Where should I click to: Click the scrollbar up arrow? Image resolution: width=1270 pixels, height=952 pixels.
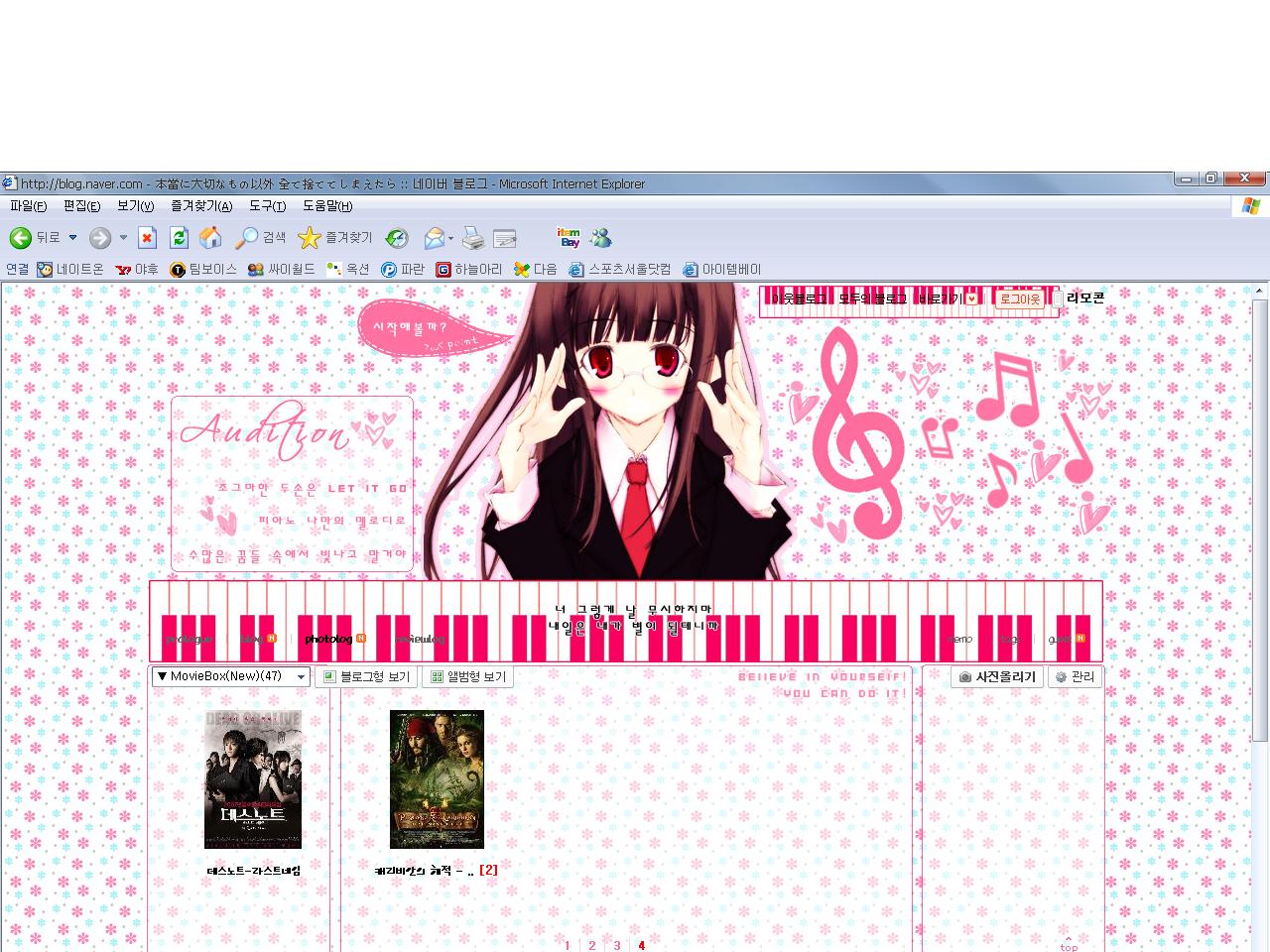click(1260, 292)
